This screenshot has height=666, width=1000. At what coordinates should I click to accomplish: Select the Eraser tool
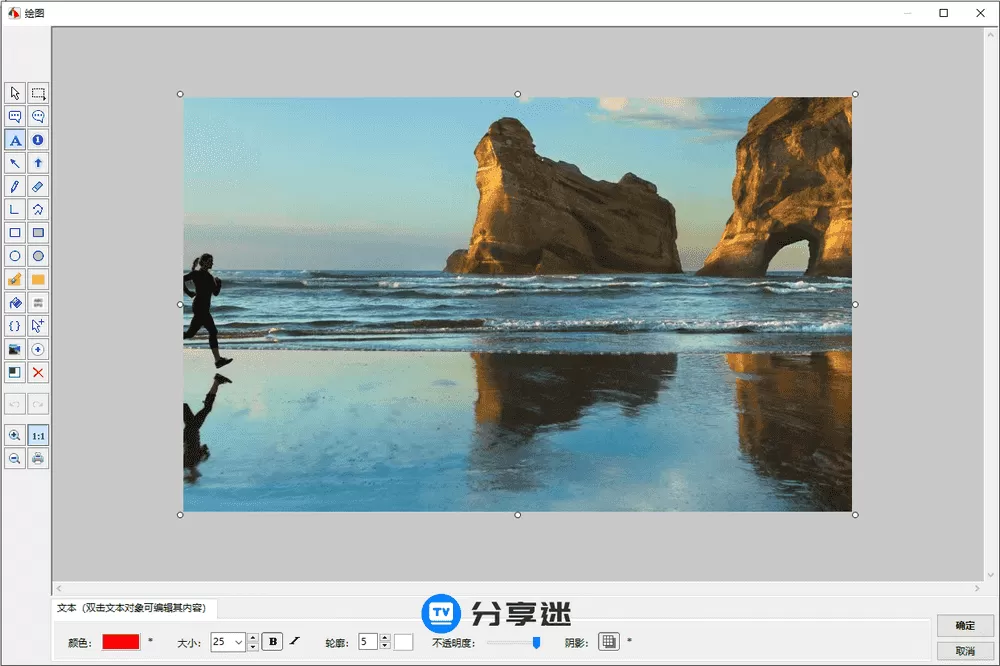point(37,186)
